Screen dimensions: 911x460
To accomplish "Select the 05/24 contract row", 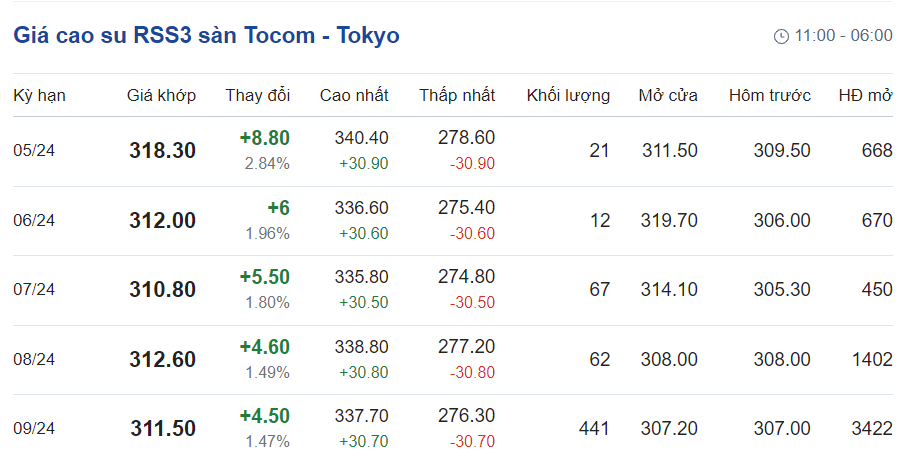I will 34,151.
